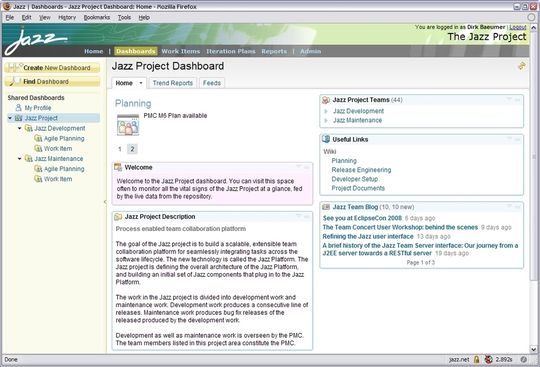The image size is (540, 367).
Task: Collapse the Jazz Maintenance tree node
Action: tap(20, 159)
